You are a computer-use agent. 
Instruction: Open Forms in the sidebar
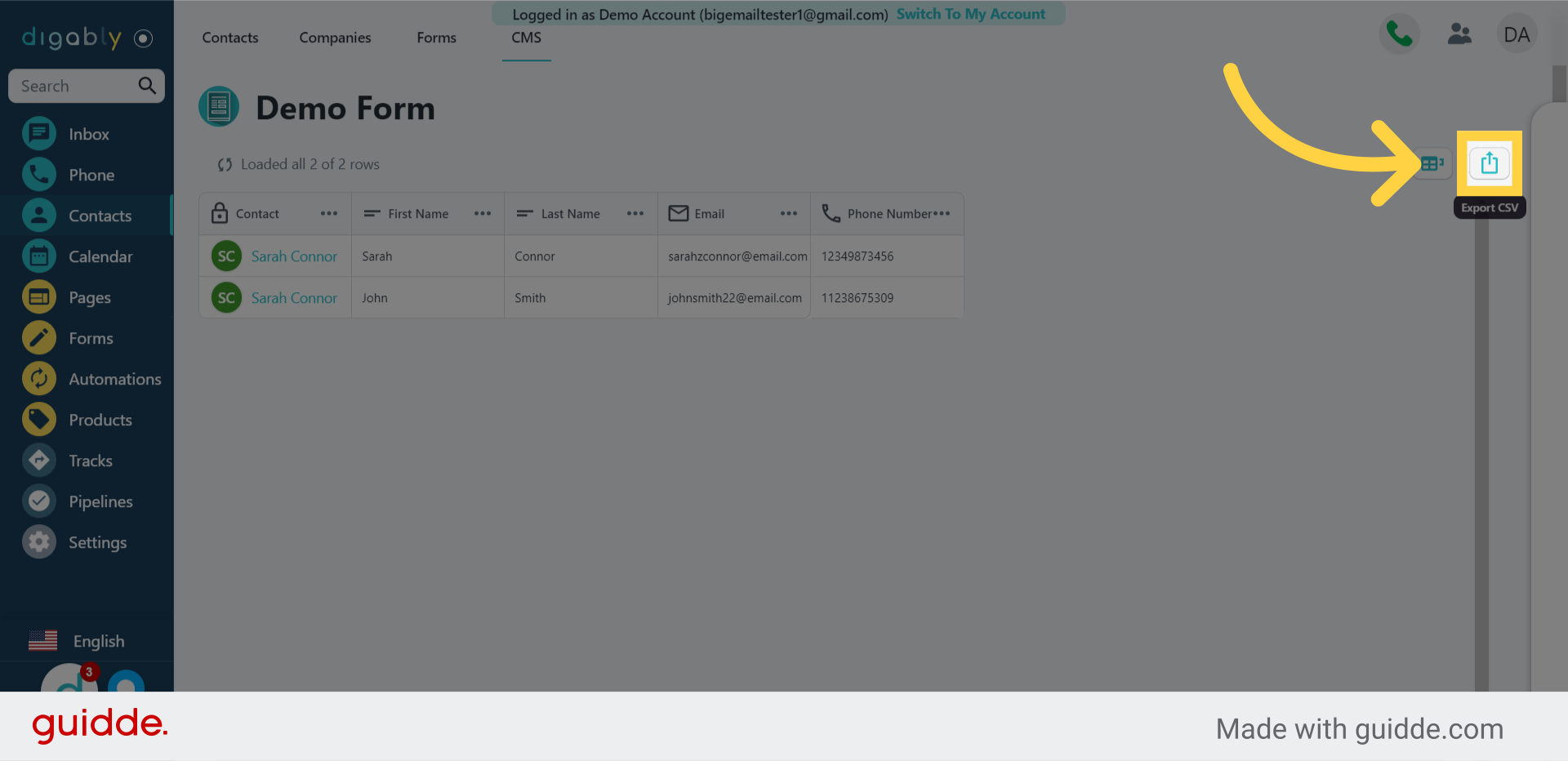pos(87,338)
